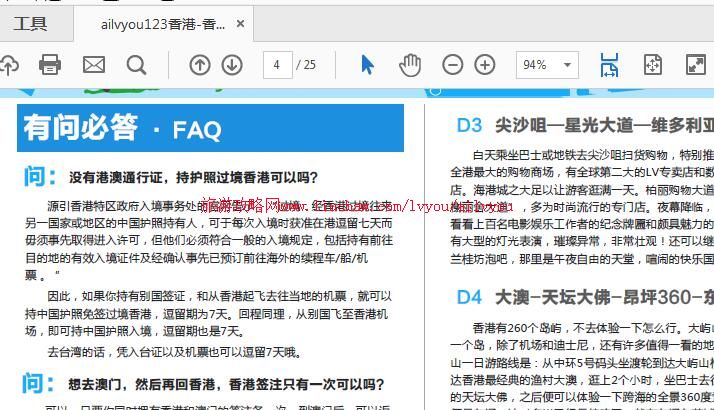Select the ailvyou123香港 document tab

pos(163,23)
